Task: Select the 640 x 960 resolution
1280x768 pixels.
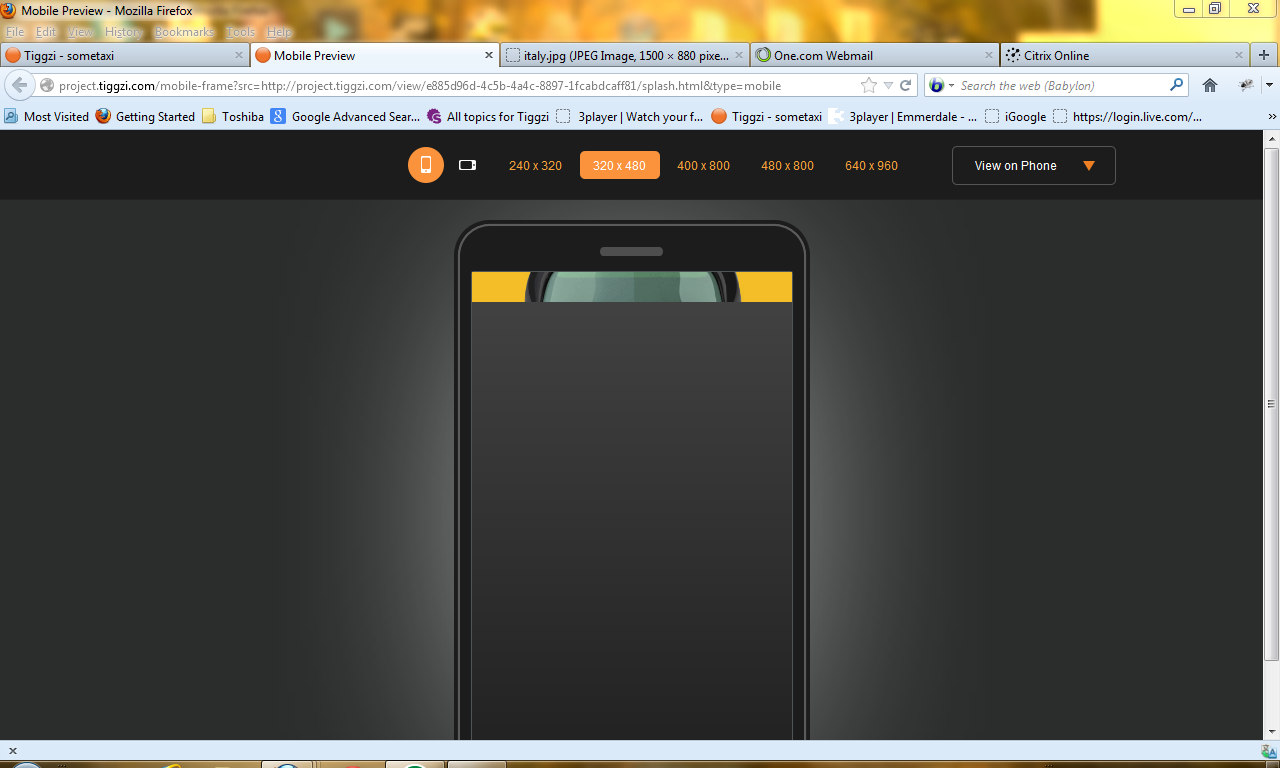Action: (x=871, y=166)
